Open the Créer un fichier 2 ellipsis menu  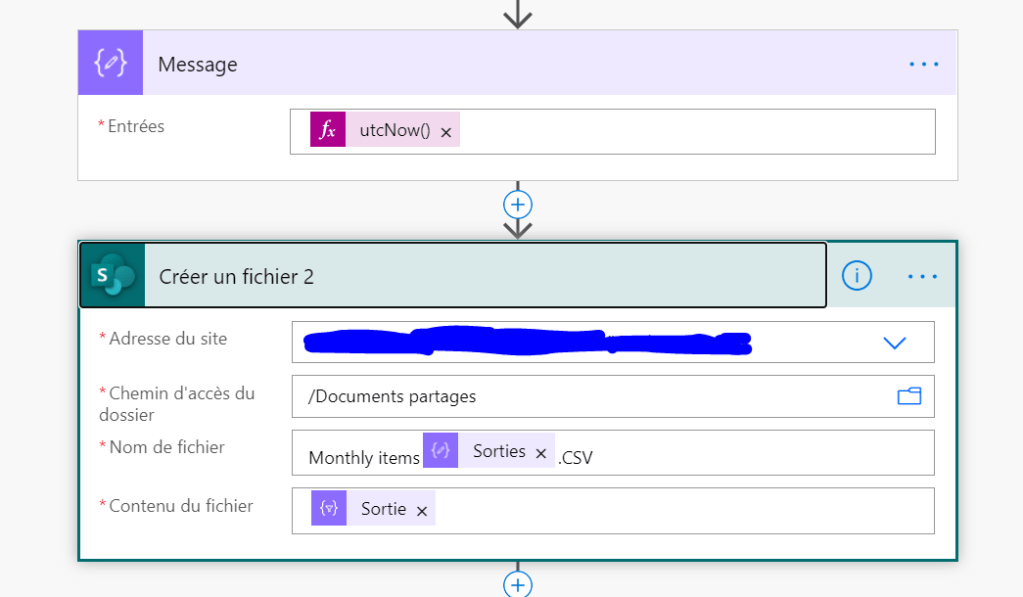[x=922, y=276]
